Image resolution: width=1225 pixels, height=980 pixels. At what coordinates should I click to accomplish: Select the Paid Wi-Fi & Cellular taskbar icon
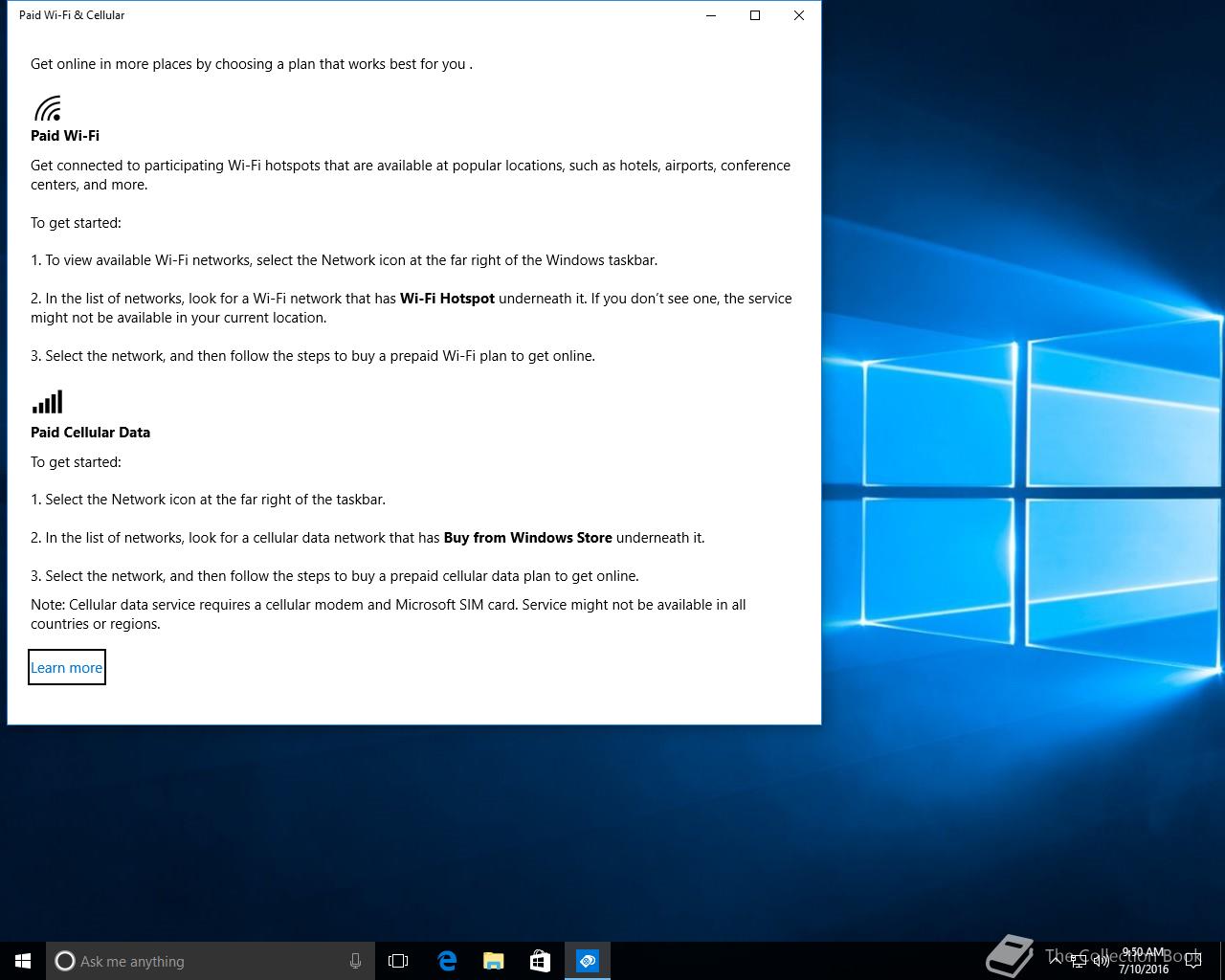click(588, 961)
